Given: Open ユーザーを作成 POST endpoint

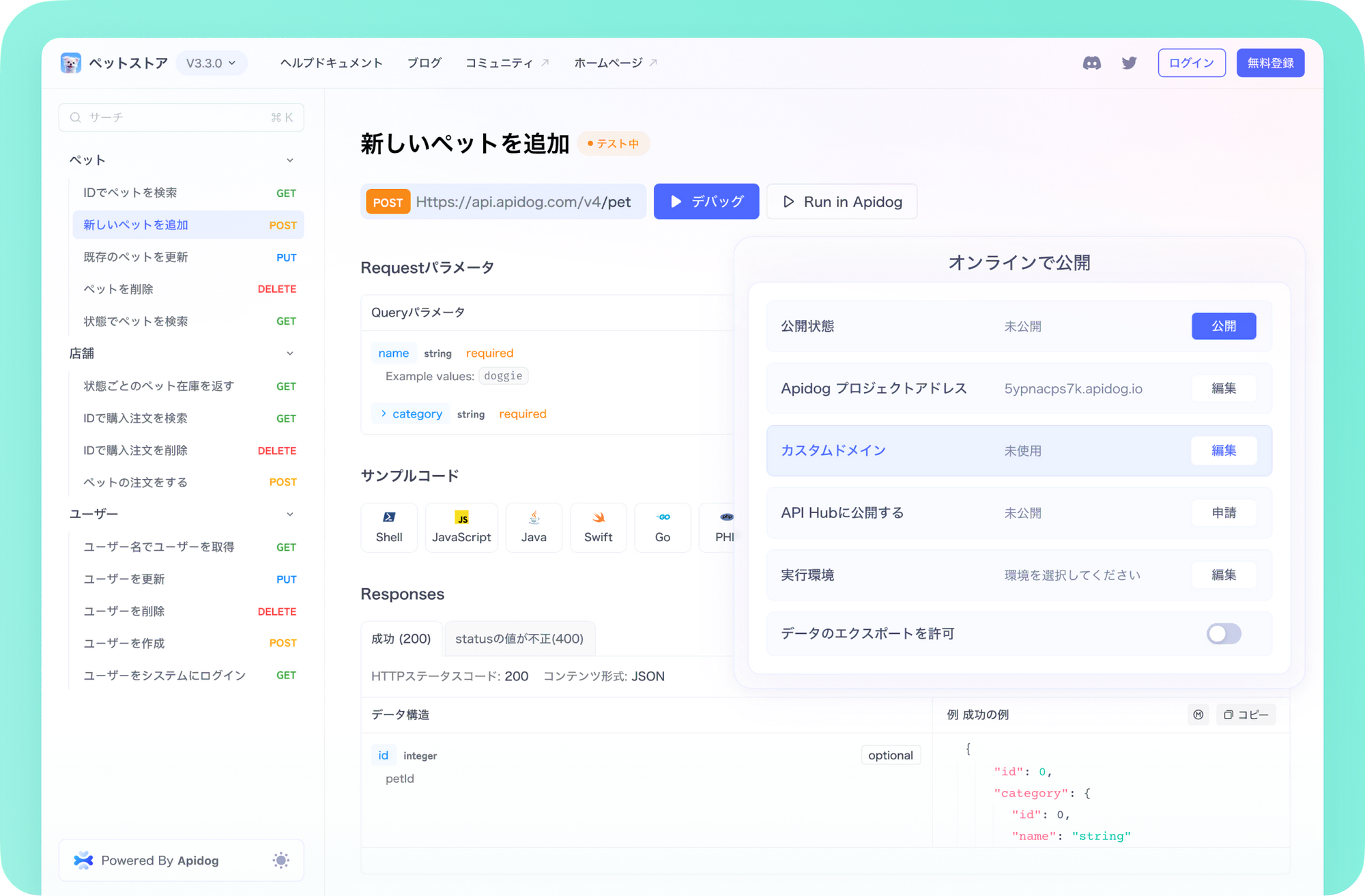Looking at the screenshot, I should (x=188, y=644).
